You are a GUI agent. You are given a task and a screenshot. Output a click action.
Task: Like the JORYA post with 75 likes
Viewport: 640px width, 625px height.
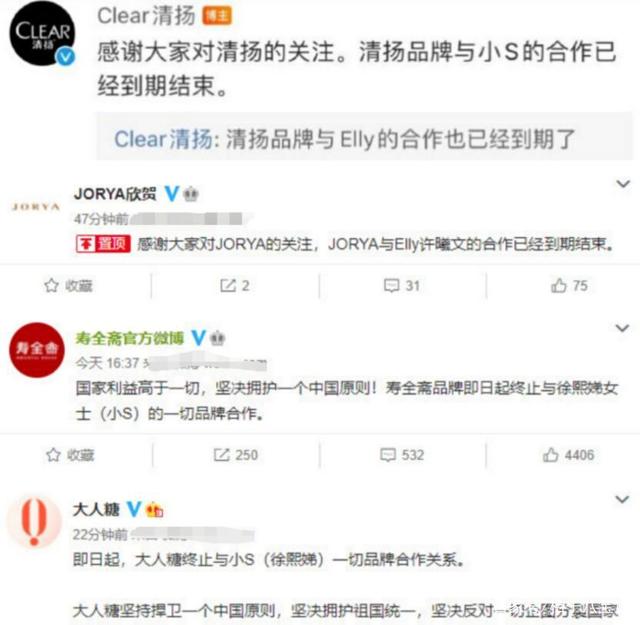pyautogui.click(x=569, y=286)
